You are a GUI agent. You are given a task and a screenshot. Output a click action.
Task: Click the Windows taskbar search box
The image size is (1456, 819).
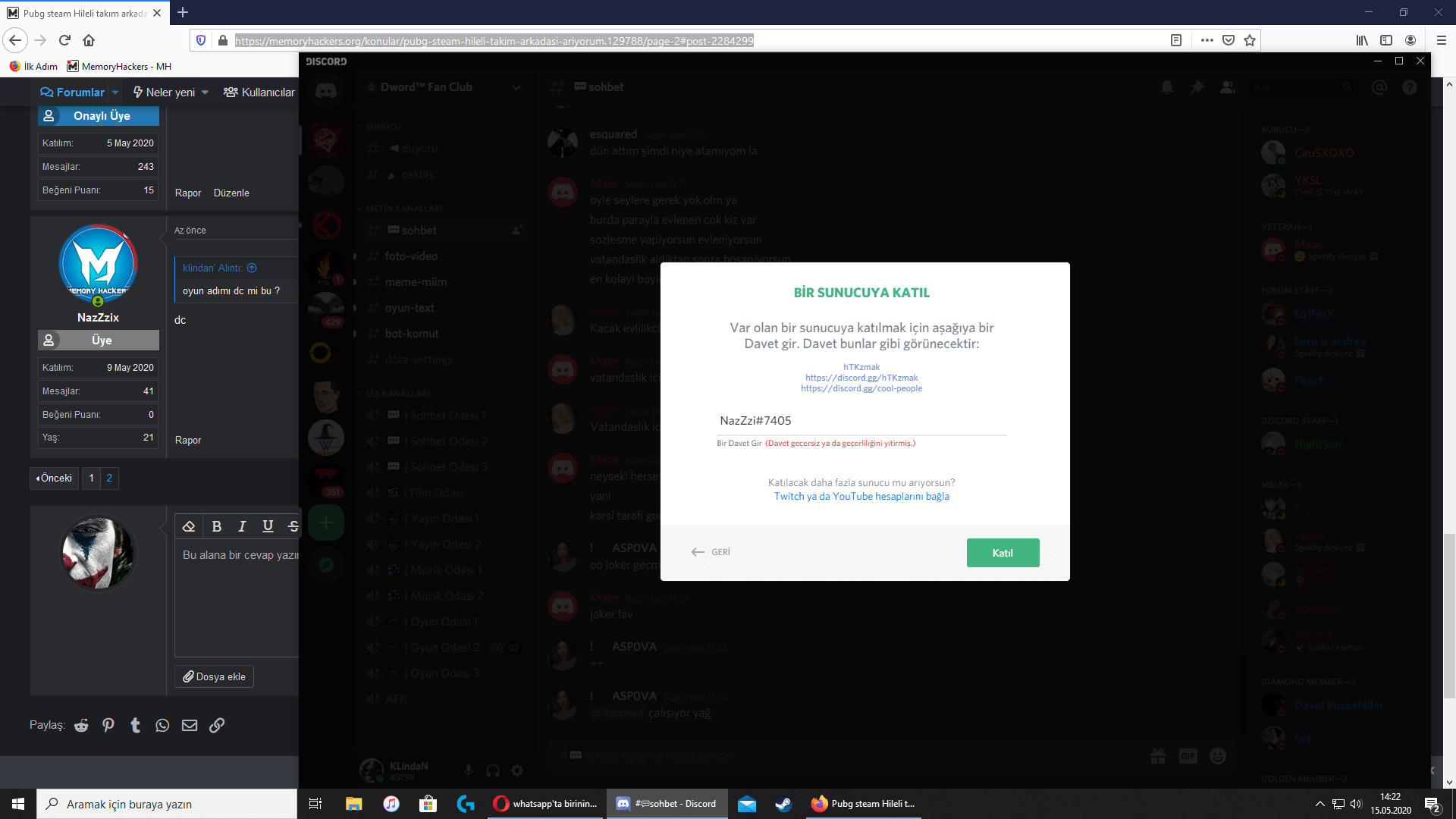(167, 804)
